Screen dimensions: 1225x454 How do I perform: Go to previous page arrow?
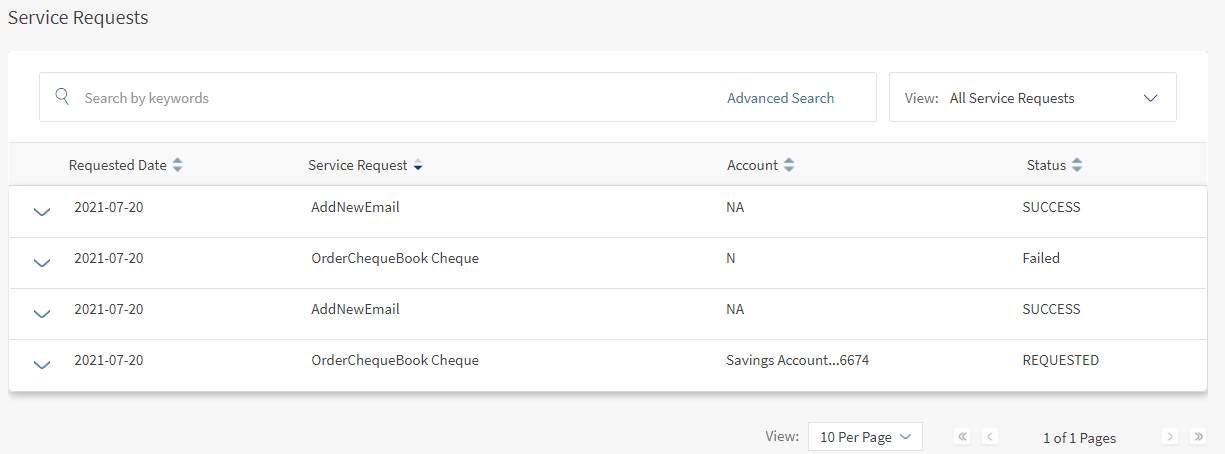coord(990,437)
